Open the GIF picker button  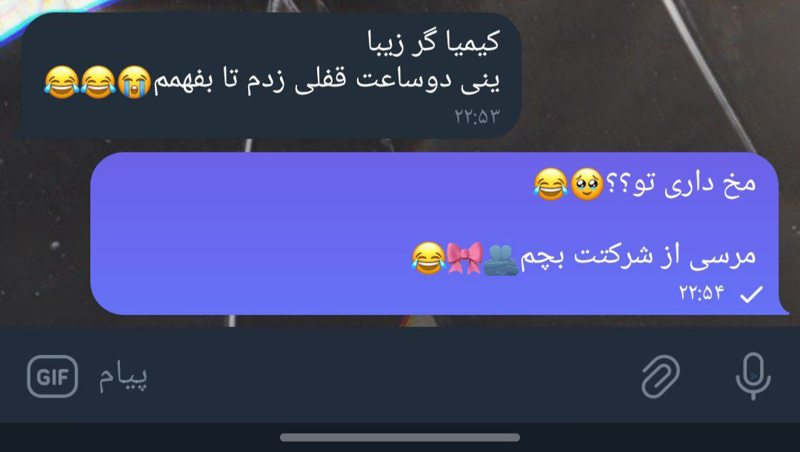pyautogui.click(x=53, y=376)
